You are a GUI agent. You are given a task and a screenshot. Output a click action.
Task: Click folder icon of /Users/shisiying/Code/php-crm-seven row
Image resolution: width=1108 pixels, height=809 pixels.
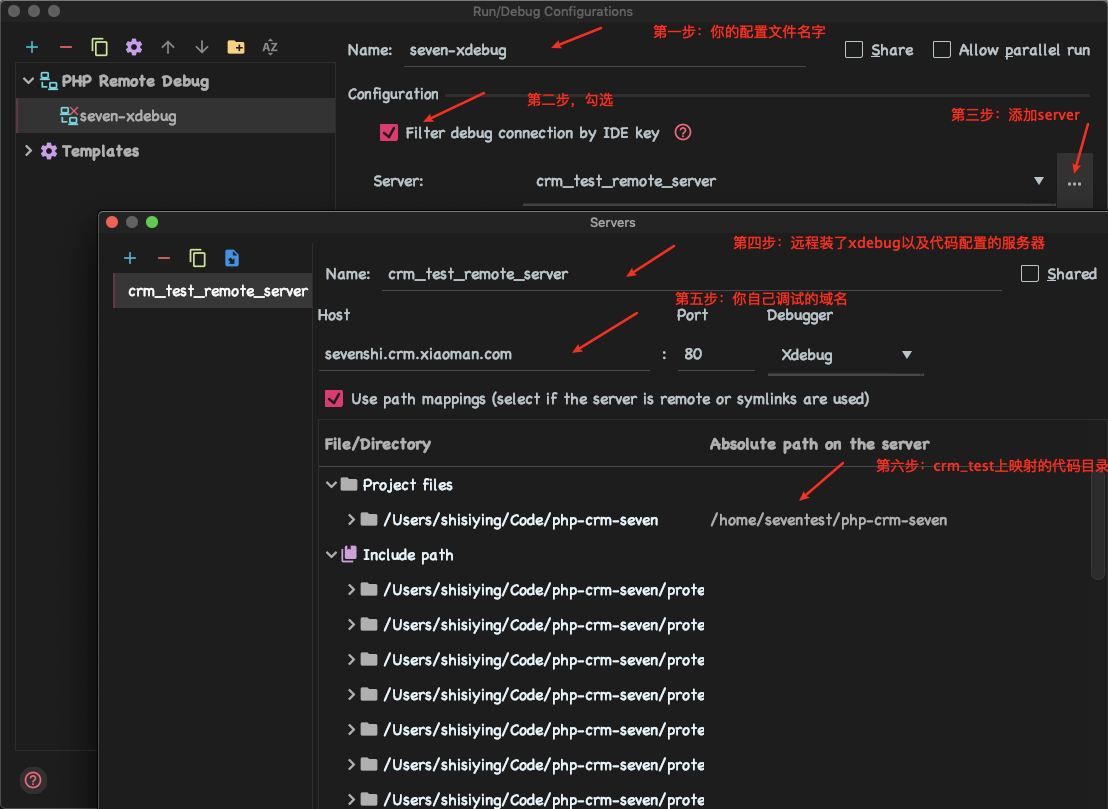tap(369, 520)
